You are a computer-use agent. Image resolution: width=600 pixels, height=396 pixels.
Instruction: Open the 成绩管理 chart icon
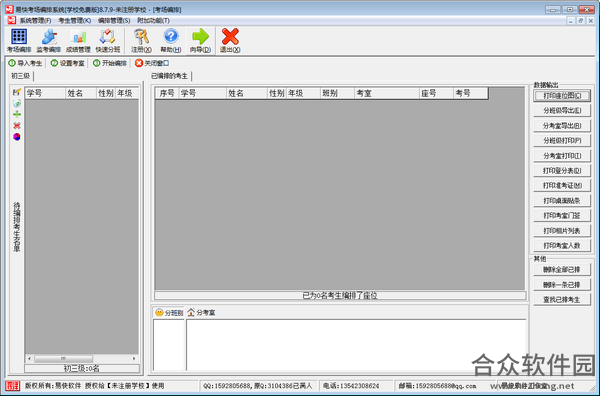coord(78,40)
